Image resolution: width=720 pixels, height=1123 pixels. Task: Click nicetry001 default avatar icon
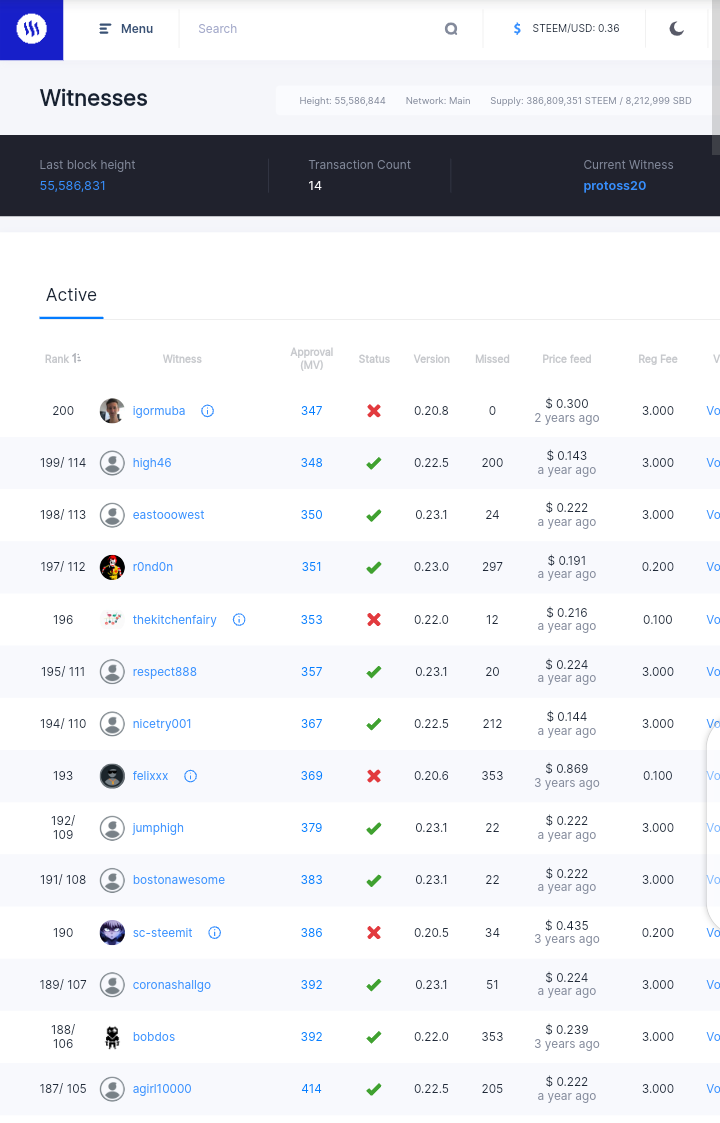pos(112,723)
